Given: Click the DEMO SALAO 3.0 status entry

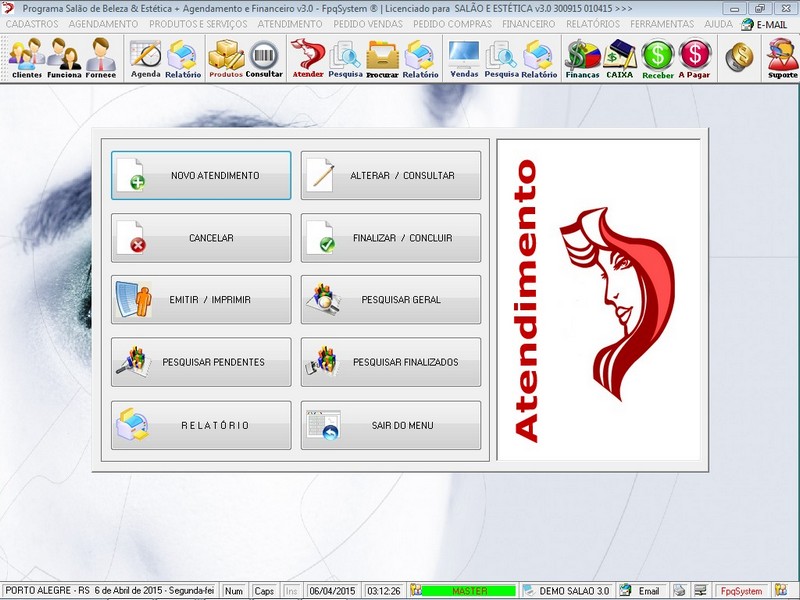Looking at the screenshot, I should 574,591.
